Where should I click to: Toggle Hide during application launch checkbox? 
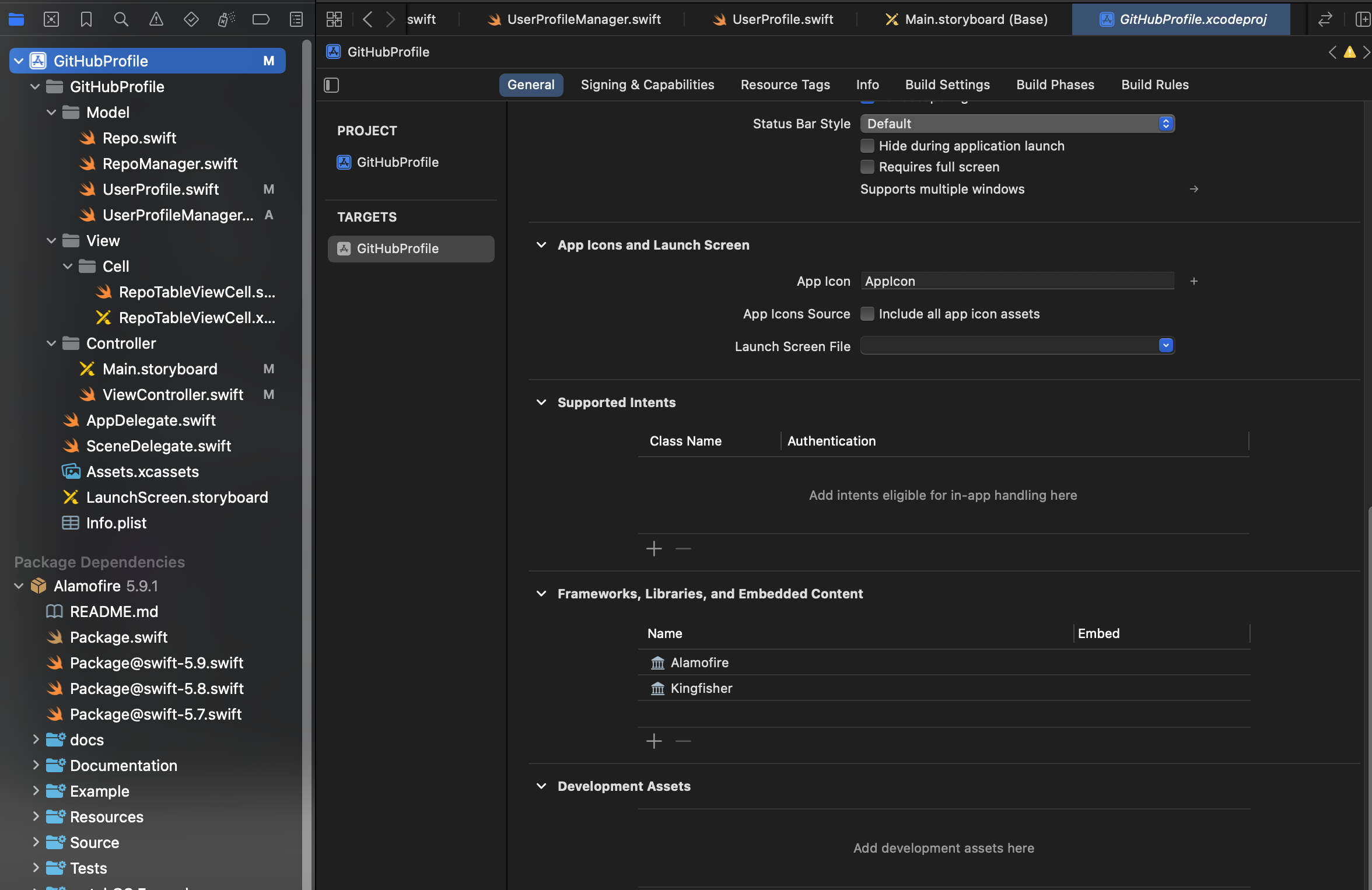(867, 146)
